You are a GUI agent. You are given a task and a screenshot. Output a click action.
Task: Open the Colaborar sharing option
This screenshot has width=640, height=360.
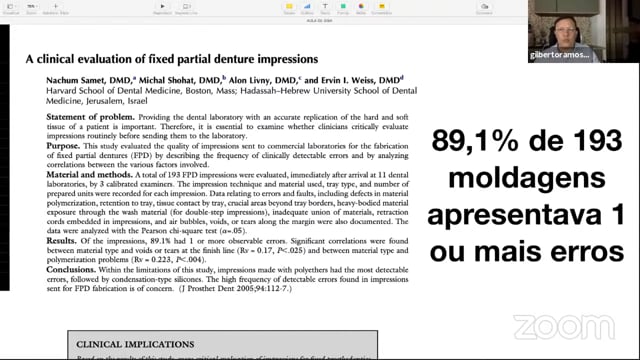[484, 8]
